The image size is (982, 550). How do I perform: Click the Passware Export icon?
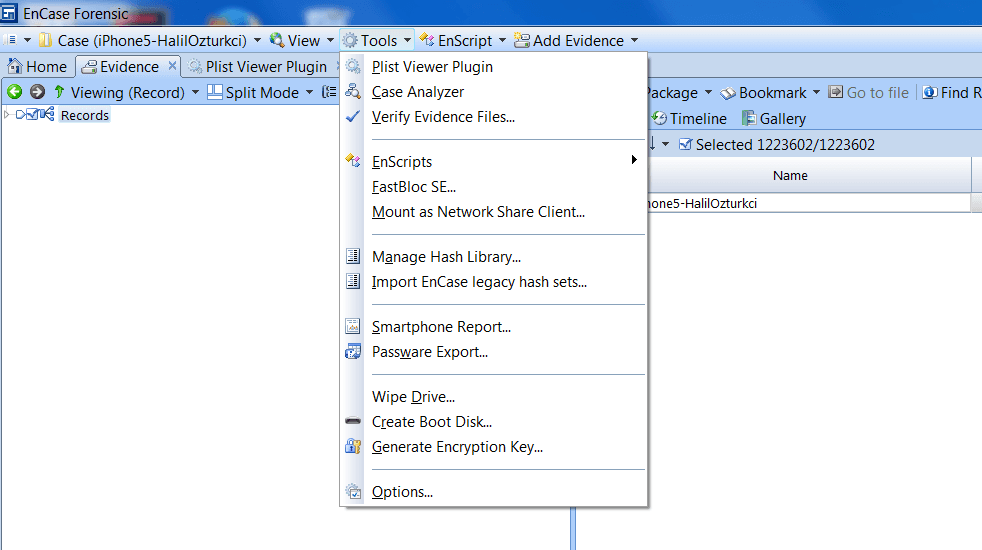(x=353, y=352)
